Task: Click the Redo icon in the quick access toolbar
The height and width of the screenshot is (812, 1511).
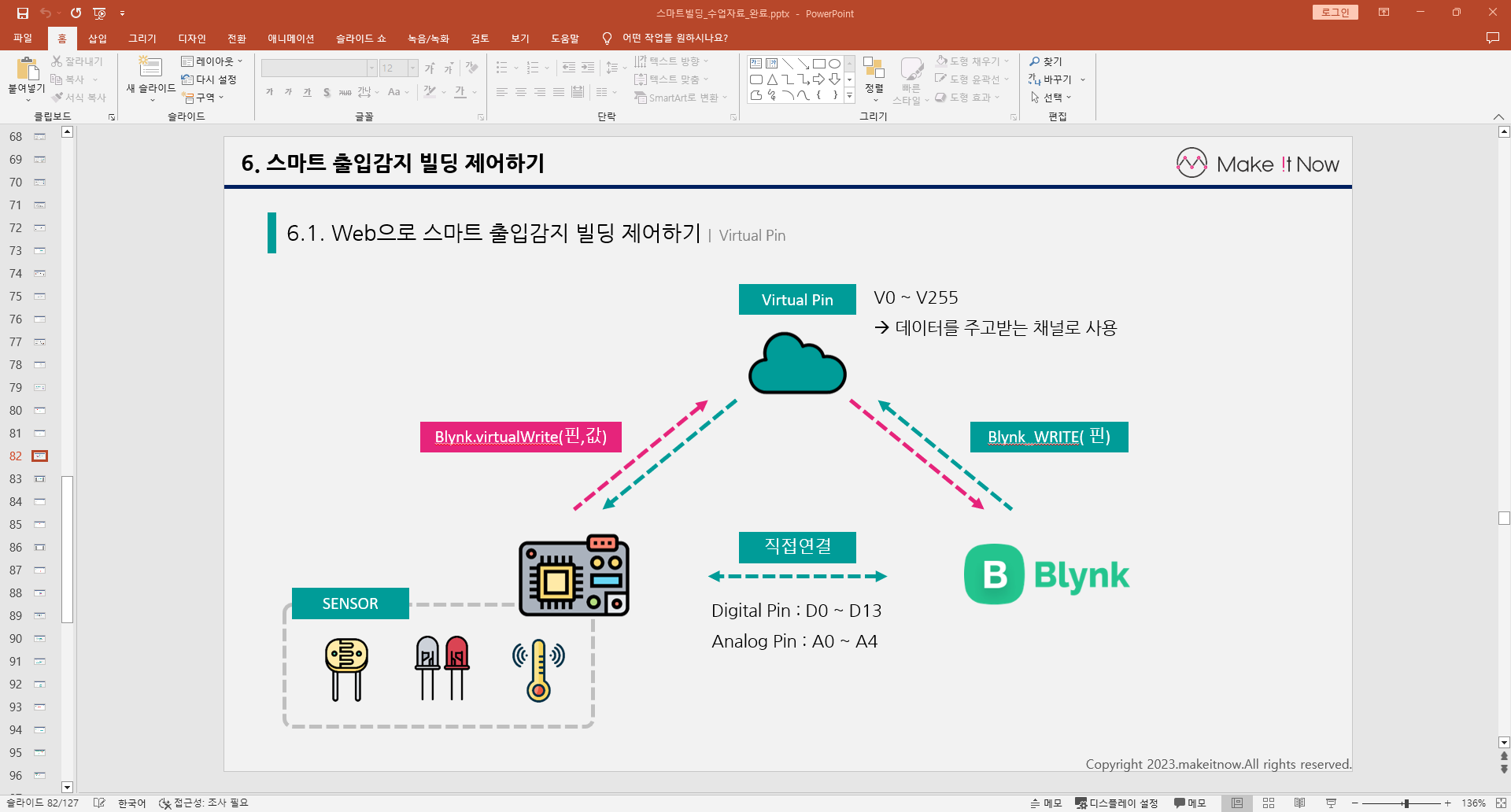Action: pyautogui.click(x=76, y=13)
